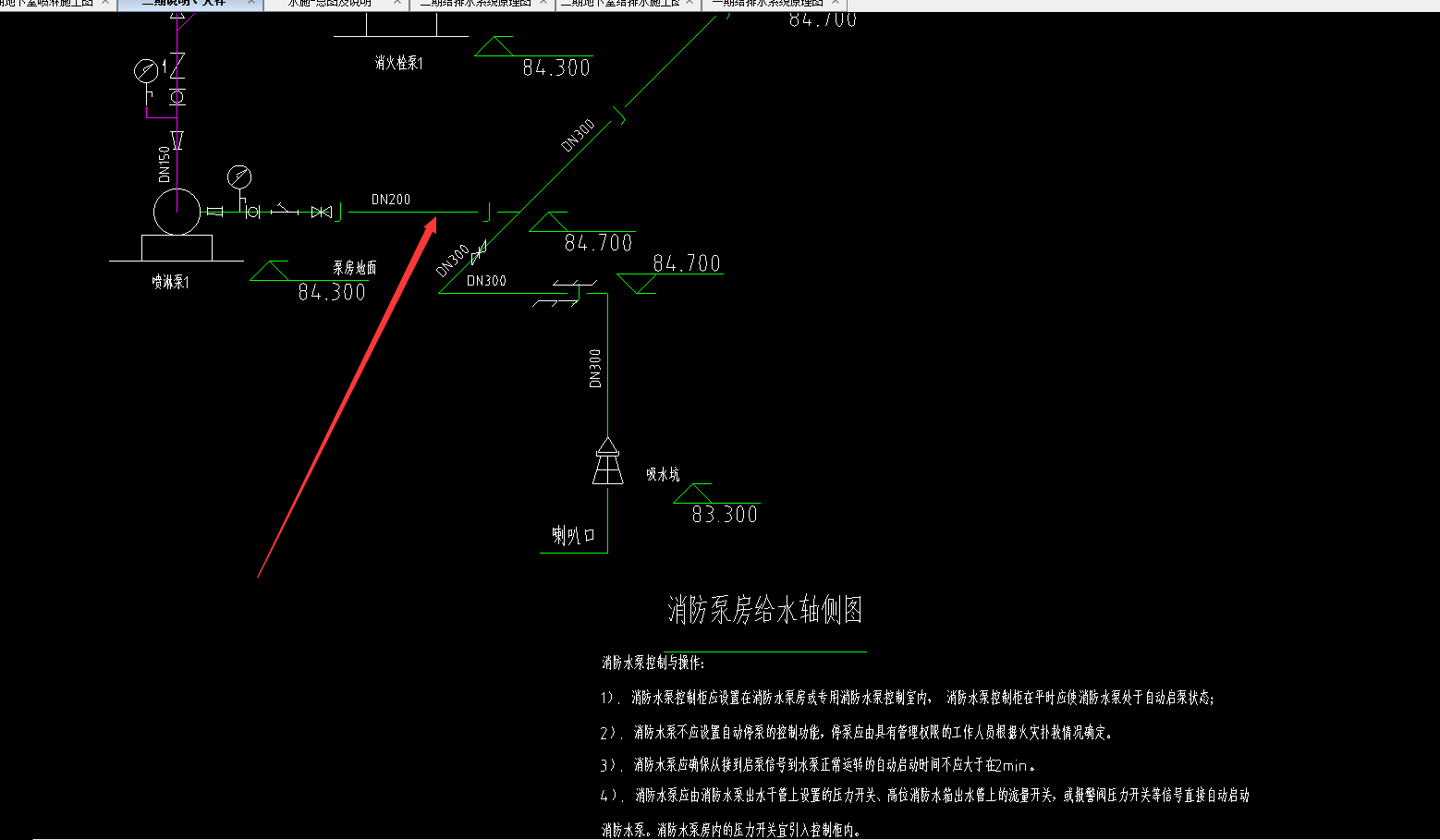
Task: Click the 泵房地面 label
Action: [x=355, y=268]
